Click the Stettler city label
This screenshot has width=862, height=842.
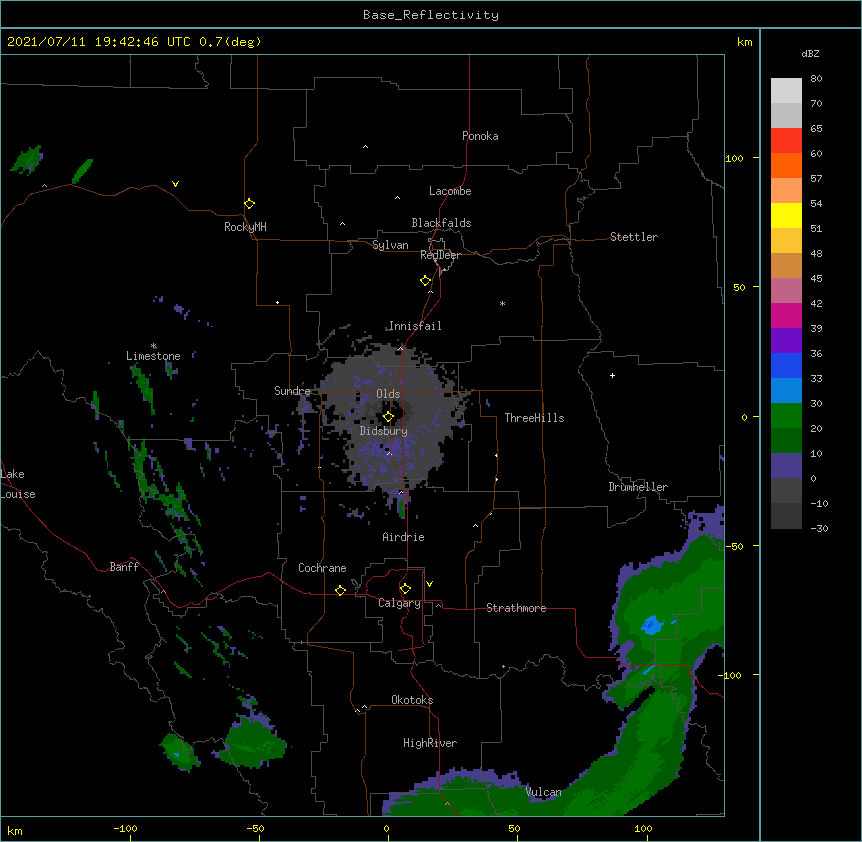click(634, 237)
